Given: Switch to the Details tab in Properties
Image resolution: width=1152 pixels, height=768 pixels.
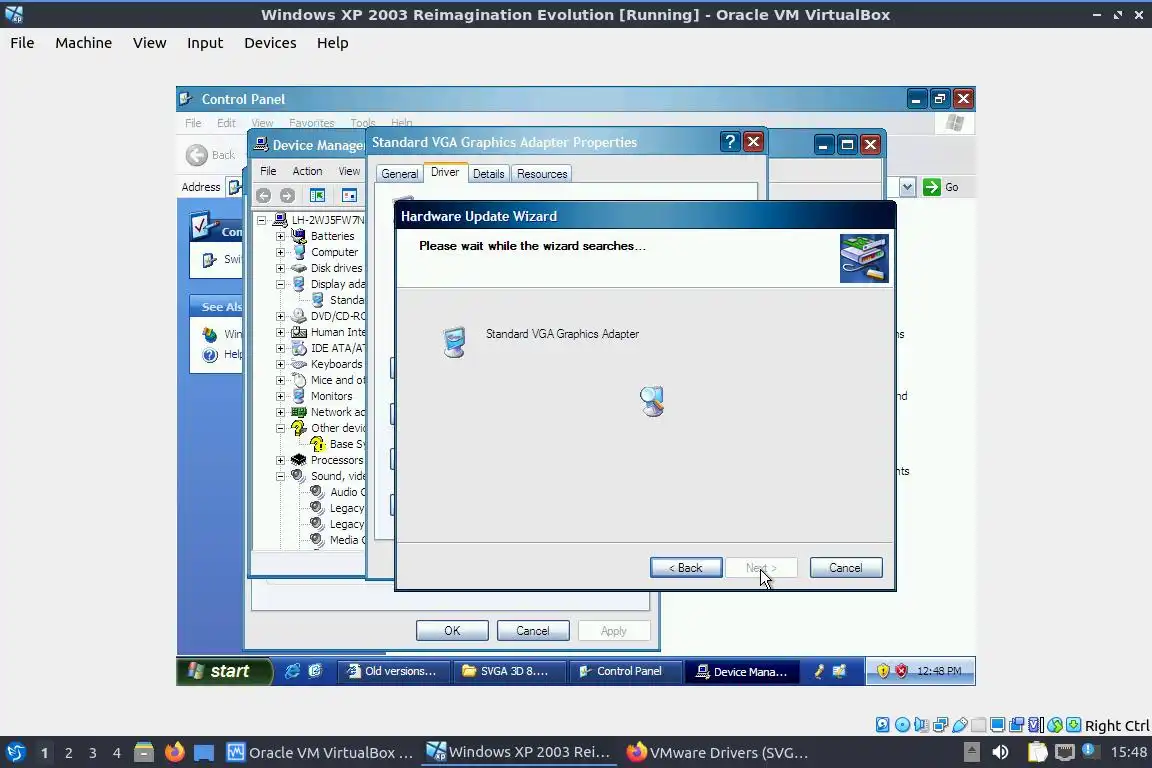Looking at the screenshot, I should point(489,174).
